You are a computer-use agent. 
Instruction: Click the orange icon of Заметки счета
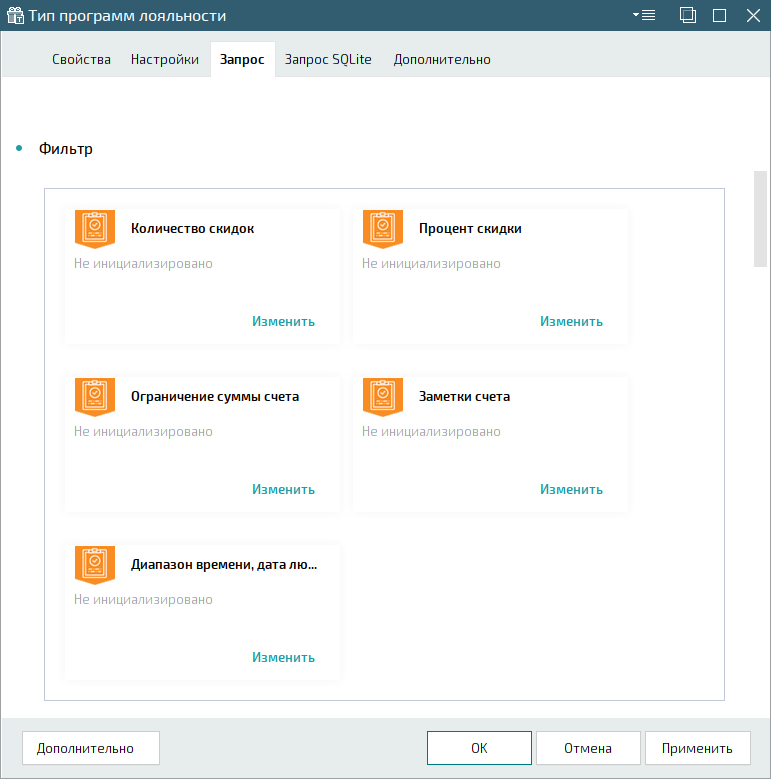coord(383,396)
